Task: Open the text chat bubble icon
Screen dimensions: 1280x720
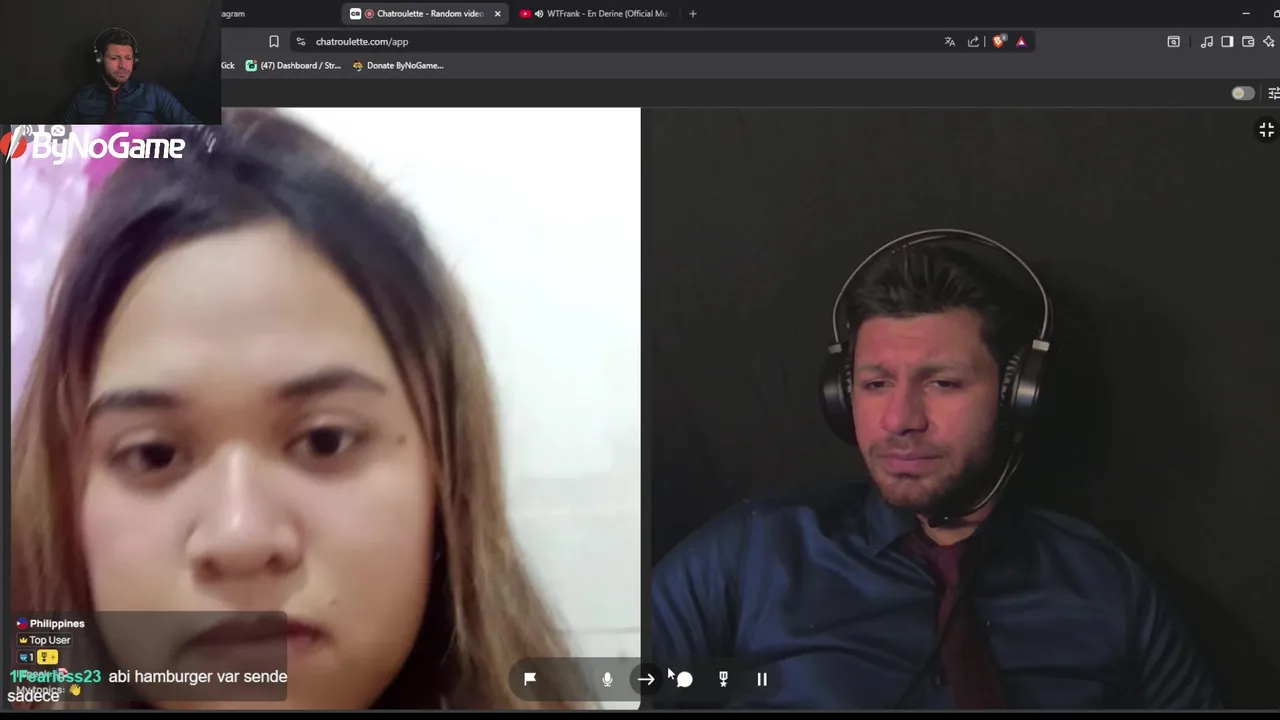Action: 684,679
